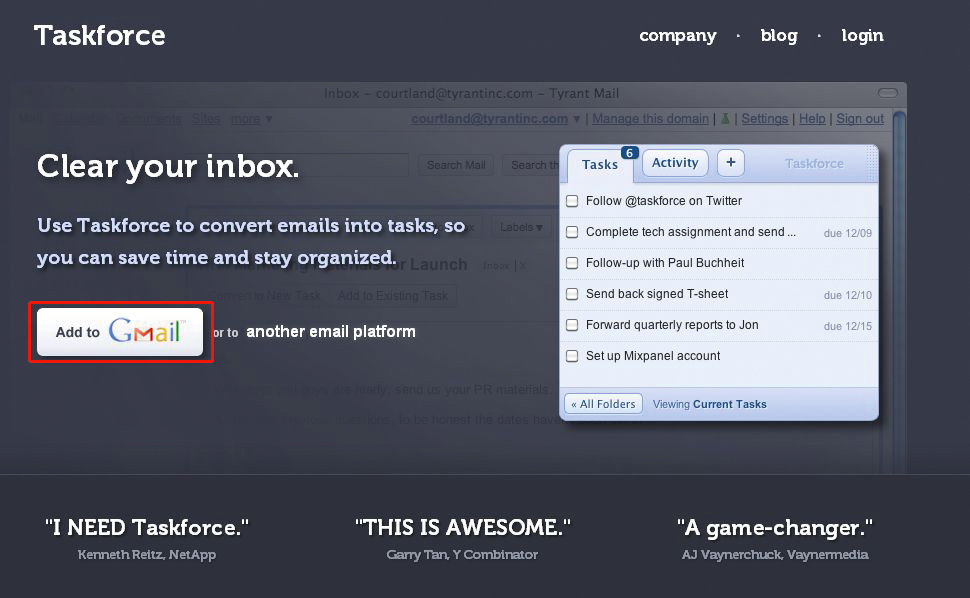The height and width of the screenshot is (598, 970).
Task: Switch to the Activity tab
Action: coord(675,163)
